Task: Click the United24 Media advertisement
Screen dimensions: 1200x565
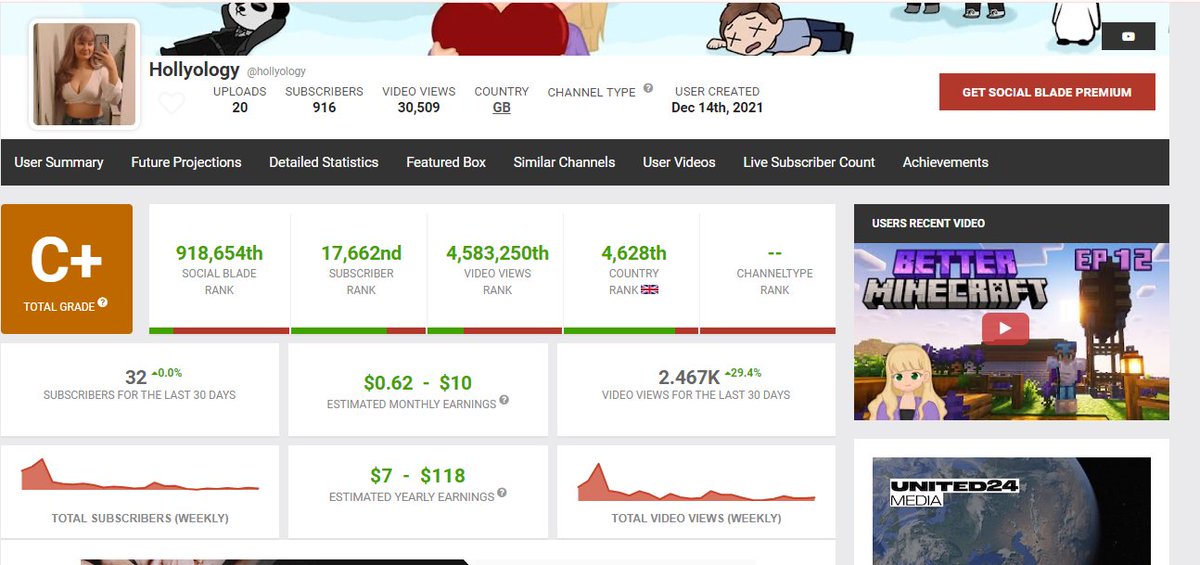Action: click(1011, 511)
